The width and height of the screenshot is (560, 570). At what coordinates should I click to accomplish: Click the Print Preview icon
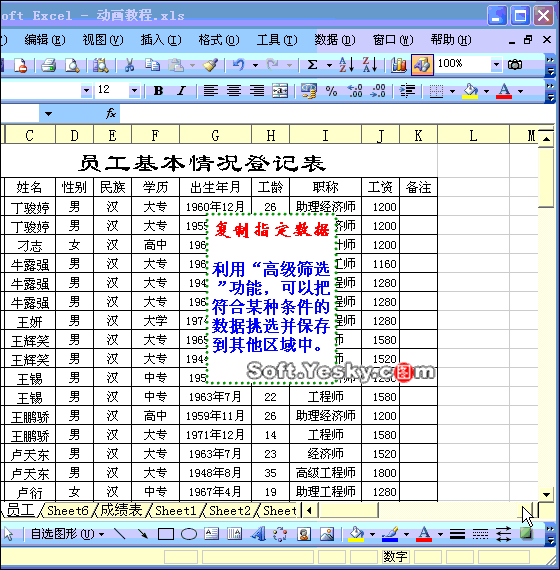coord(72,65)
